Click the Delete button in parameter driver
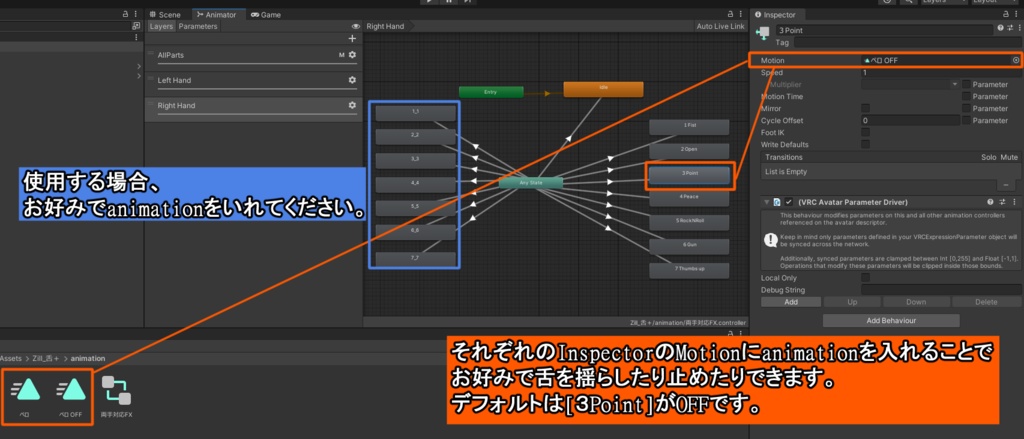 pyautogui.click(x=986, y=302)
